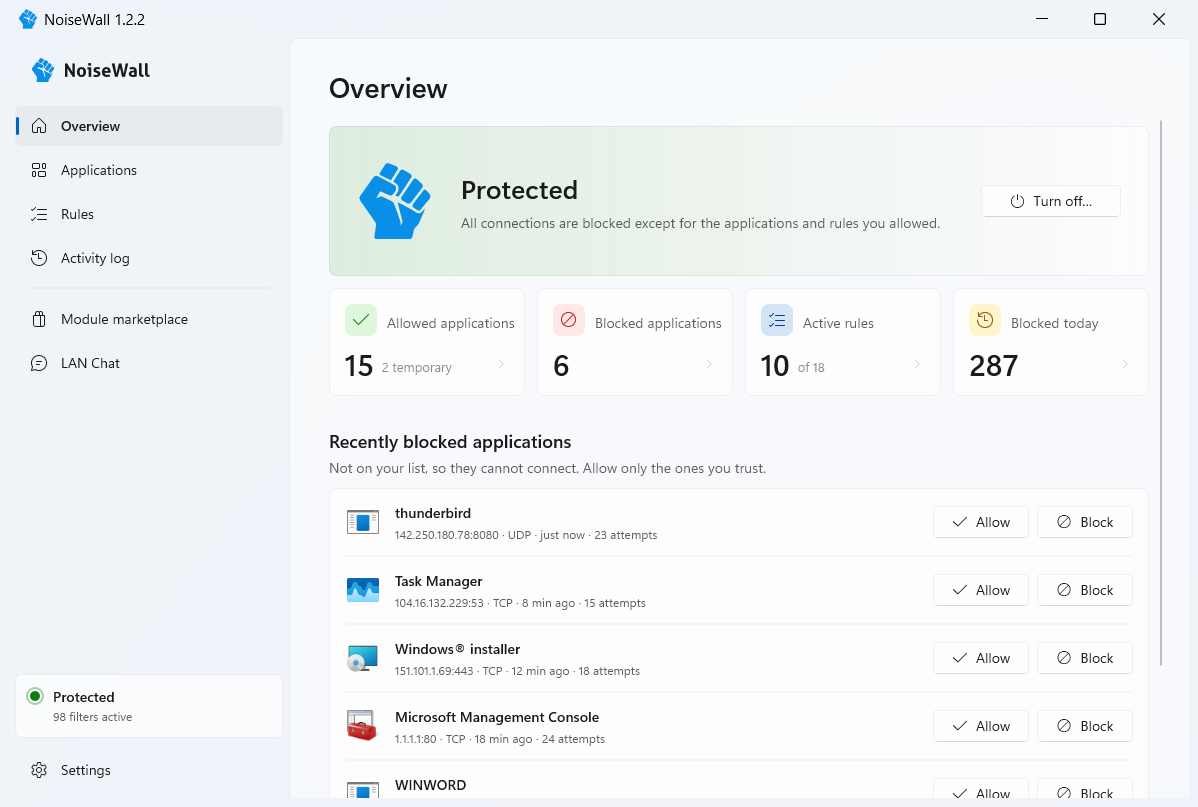Allow thunderbird to connect

(981, 522)
